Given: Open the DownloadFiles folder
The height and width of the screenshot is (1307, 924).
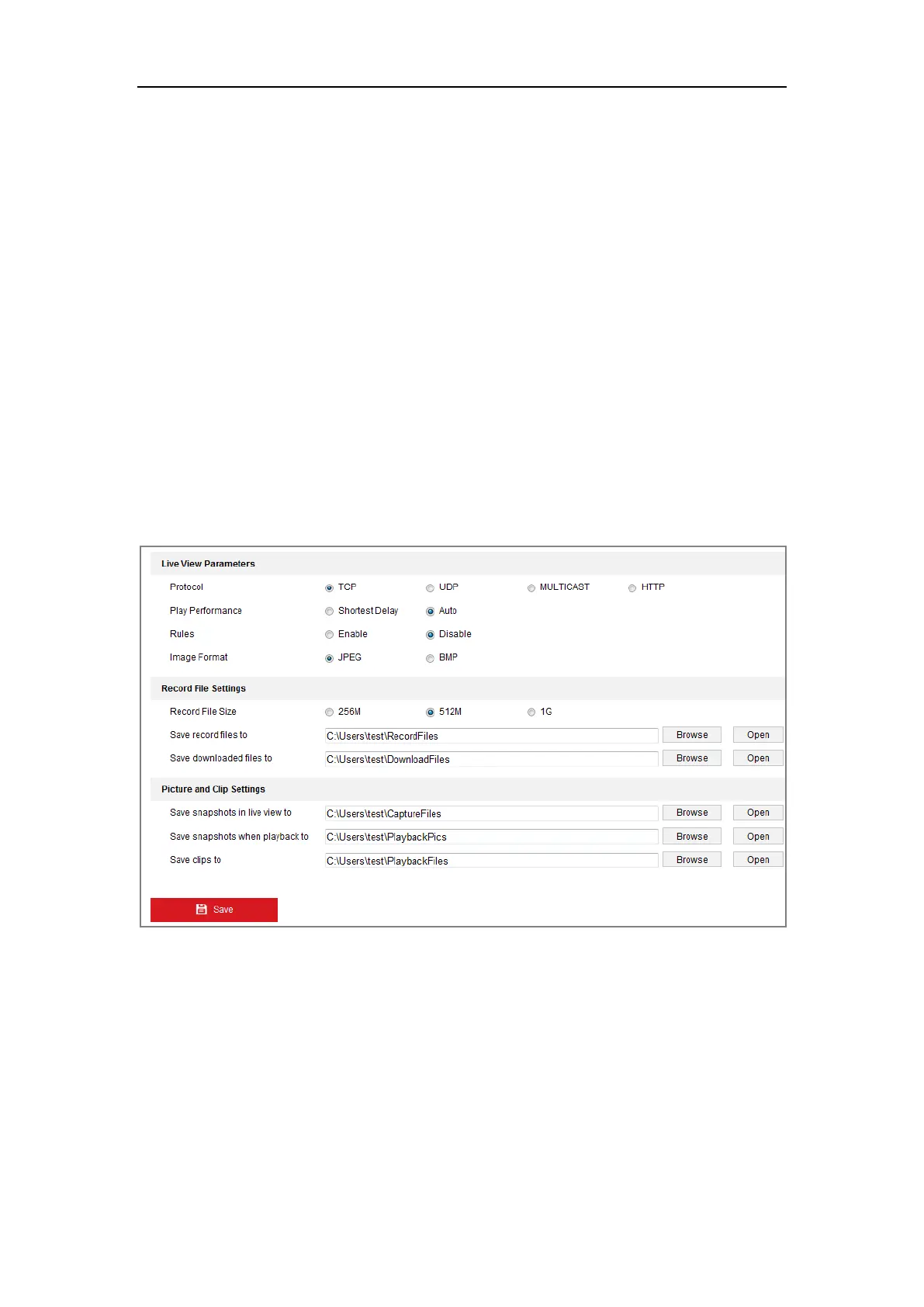Looking at the screenshot, I should click(758, 758).
